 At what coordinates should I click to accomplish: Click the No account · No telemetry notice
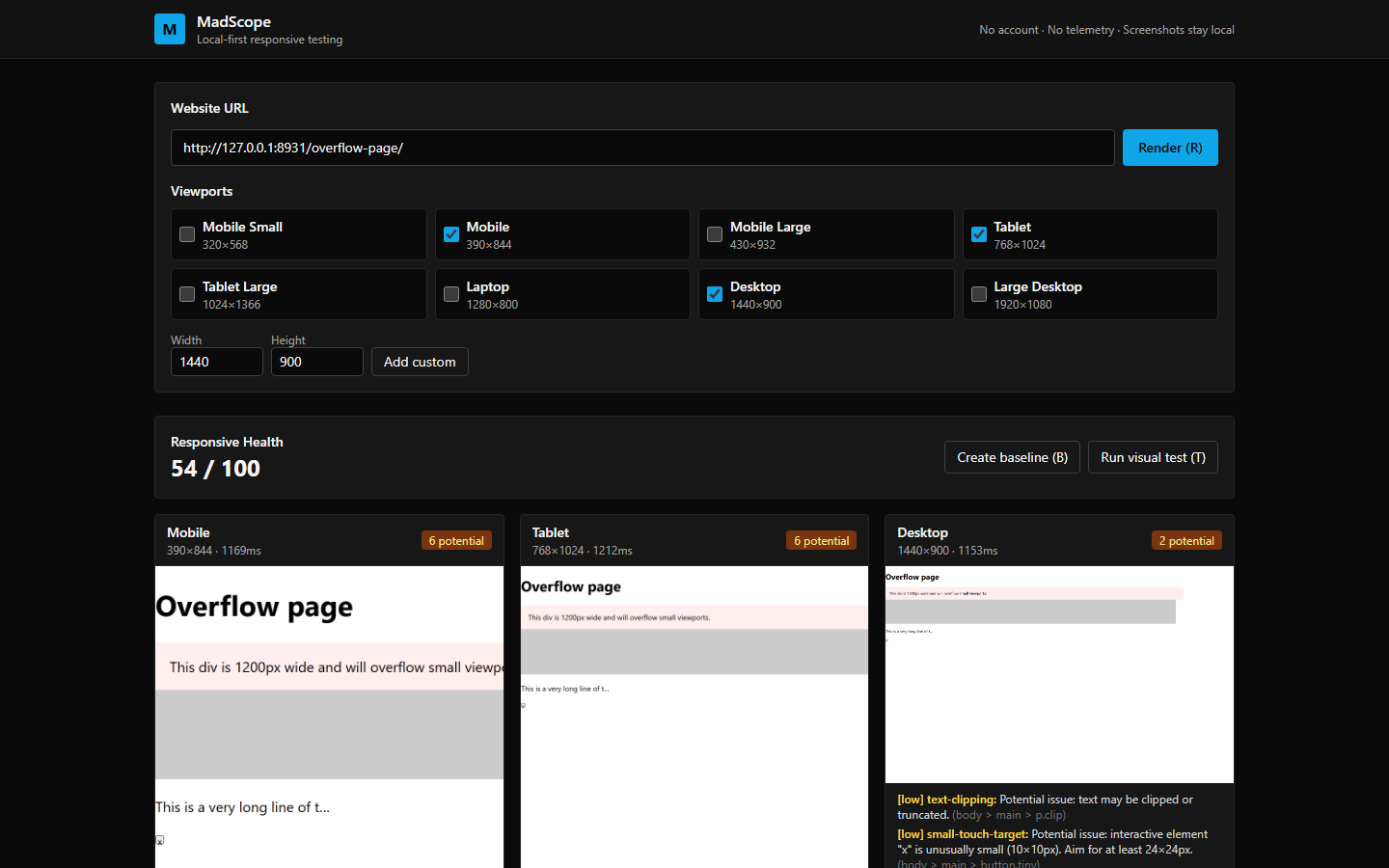tap(1106, 30)
